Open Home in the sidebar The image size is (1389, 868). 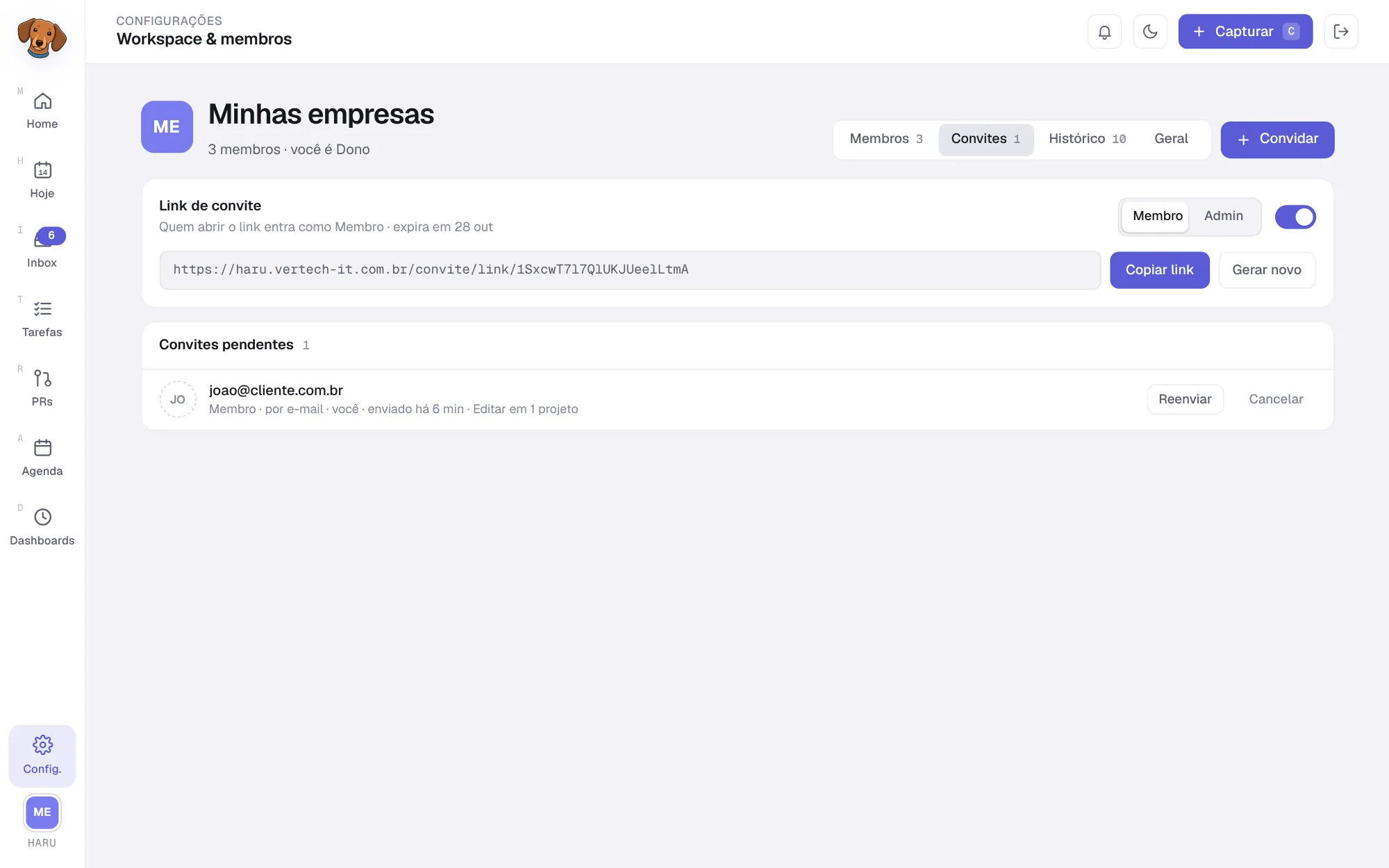(42, 111)
